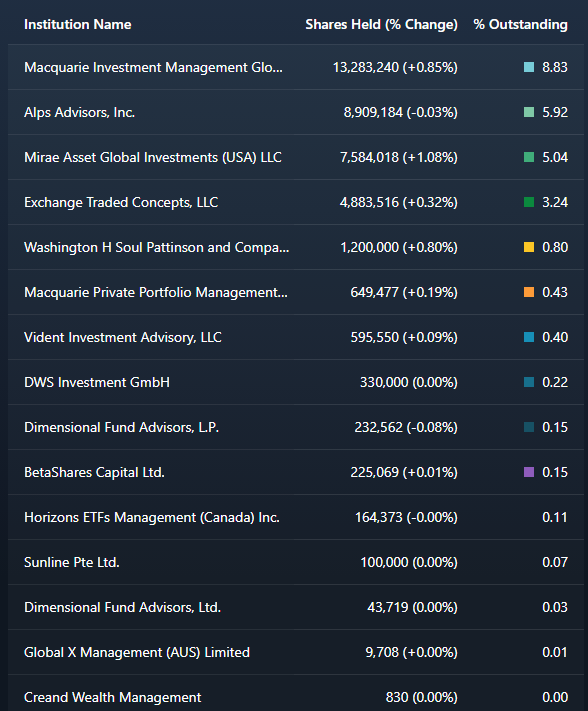Click the green swatch beside 5.04
Viewport: 588px width, 711px height.
529,157
